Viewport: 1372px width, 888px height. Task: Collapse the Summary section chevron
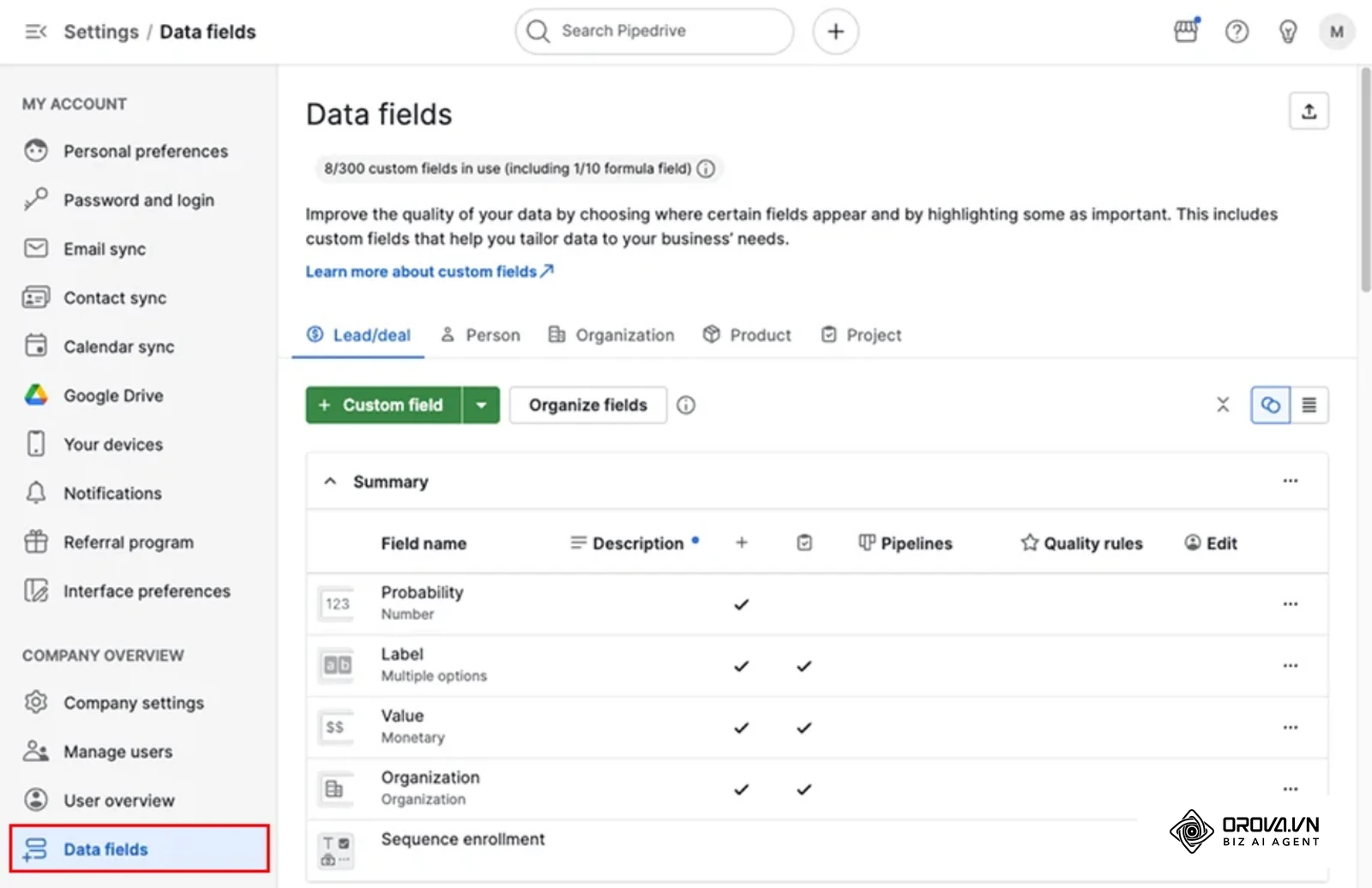[330, 482]
